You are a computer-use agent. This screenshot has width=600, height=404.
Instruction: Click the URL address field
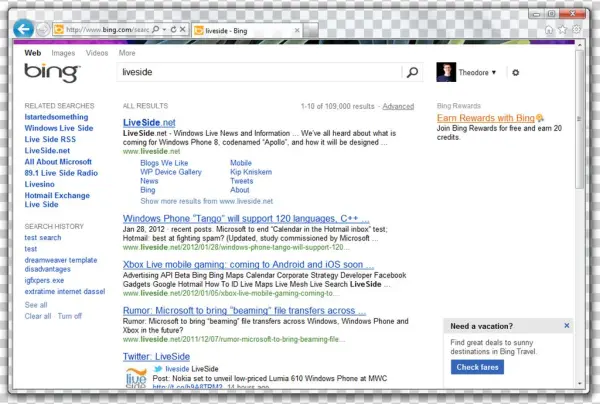tap(107, 29)
